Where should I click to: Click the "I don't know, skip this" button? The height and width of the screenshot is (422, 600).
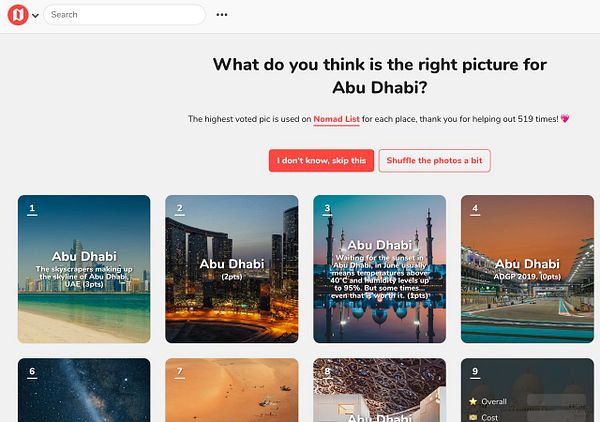click(321, 160)
